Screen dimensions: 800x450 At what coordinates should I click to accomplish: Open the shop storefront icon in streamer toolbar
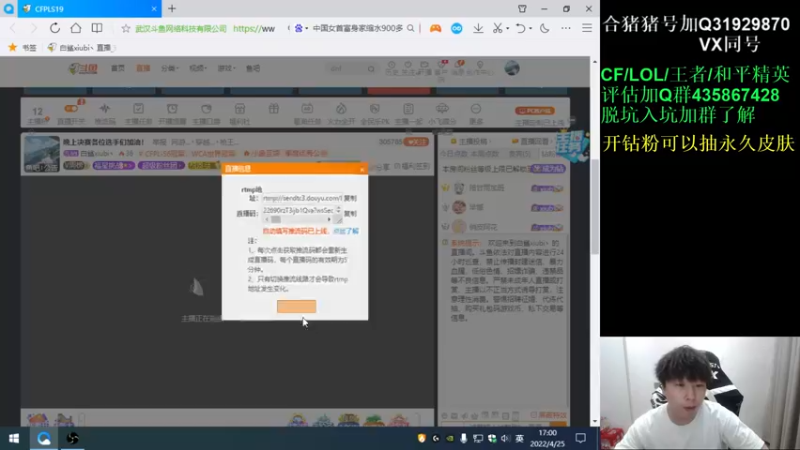[240, 109]
